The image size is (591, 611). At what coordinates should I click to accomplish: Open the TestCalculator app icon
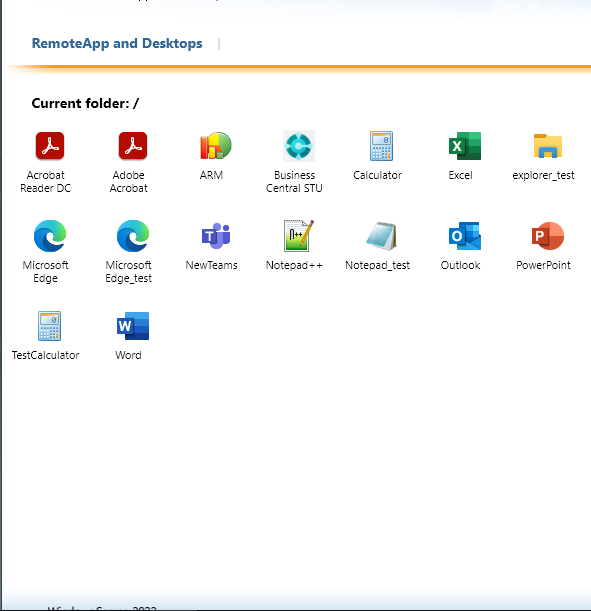coord(49,326)
